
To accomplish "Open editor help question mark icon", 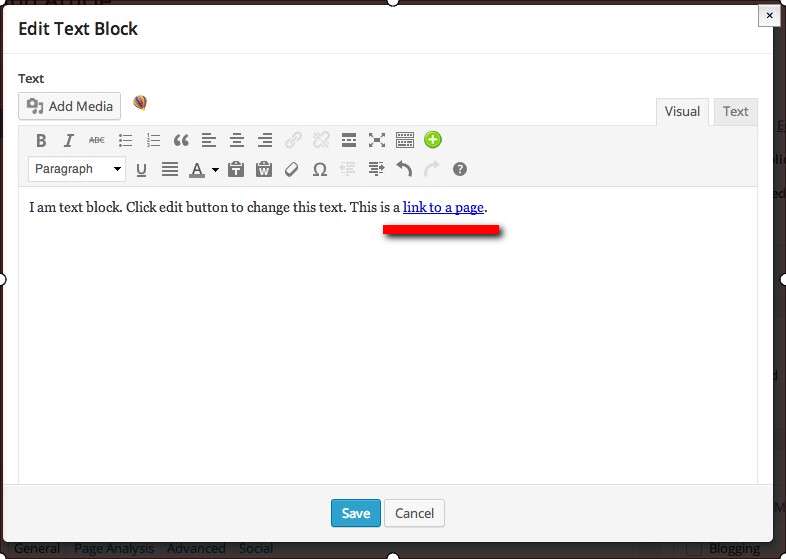I will [460, 170].
